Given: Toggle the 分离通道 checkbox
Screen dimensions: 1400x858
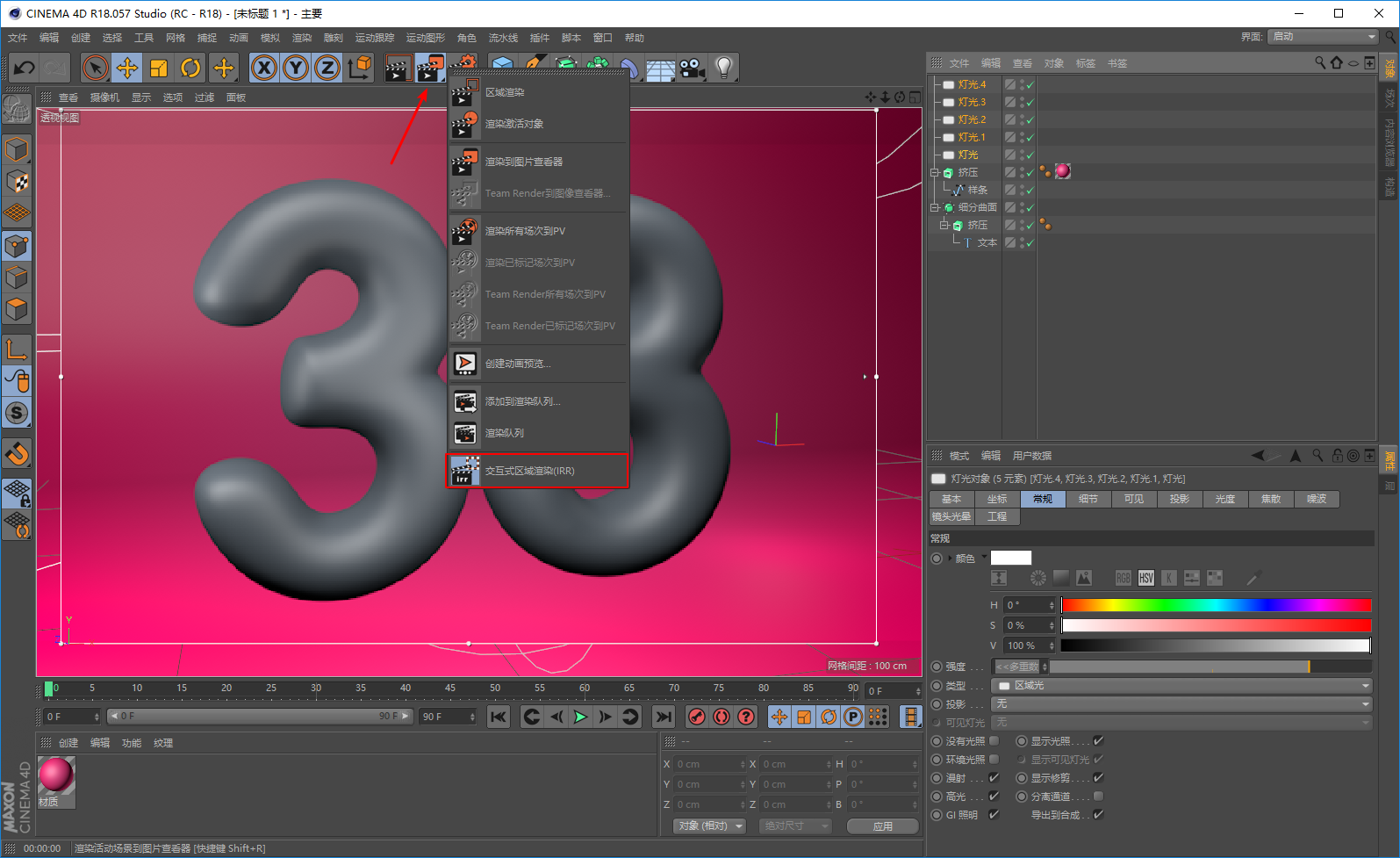Looking at the screenshot, I should point(1099,796).
